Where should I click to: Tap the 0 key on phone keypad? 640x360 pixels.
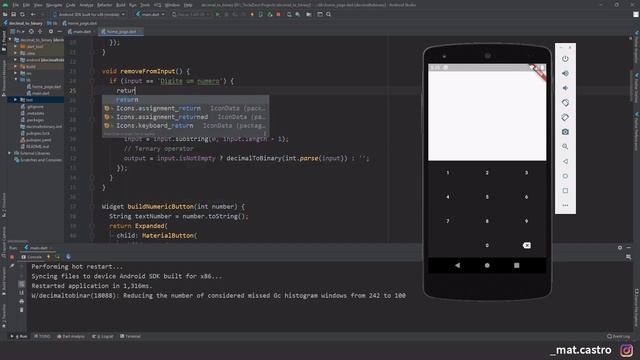(487, 245)
